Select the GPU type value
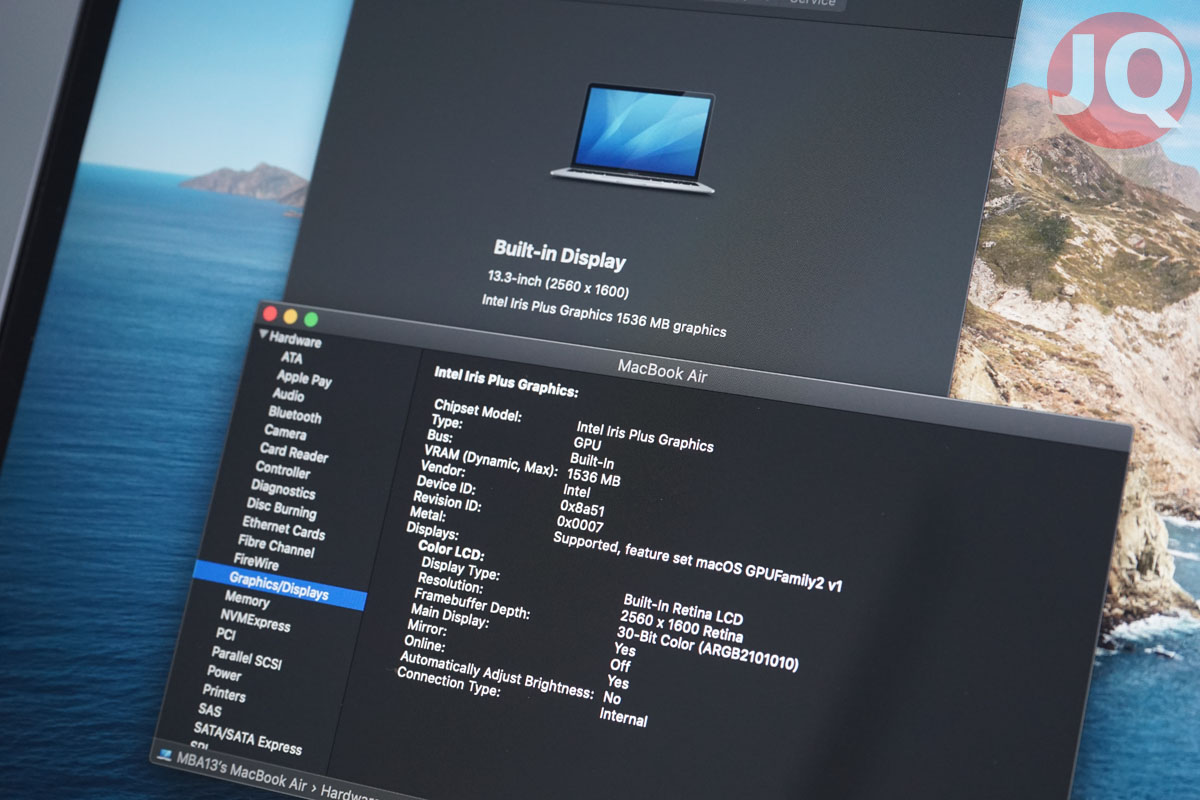This screenshot has height=800, width=1200. pyautogui.click(x=588, y=443)
